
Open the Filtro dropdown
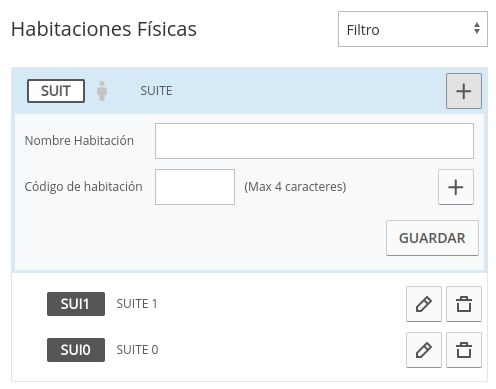click(413, 29)
